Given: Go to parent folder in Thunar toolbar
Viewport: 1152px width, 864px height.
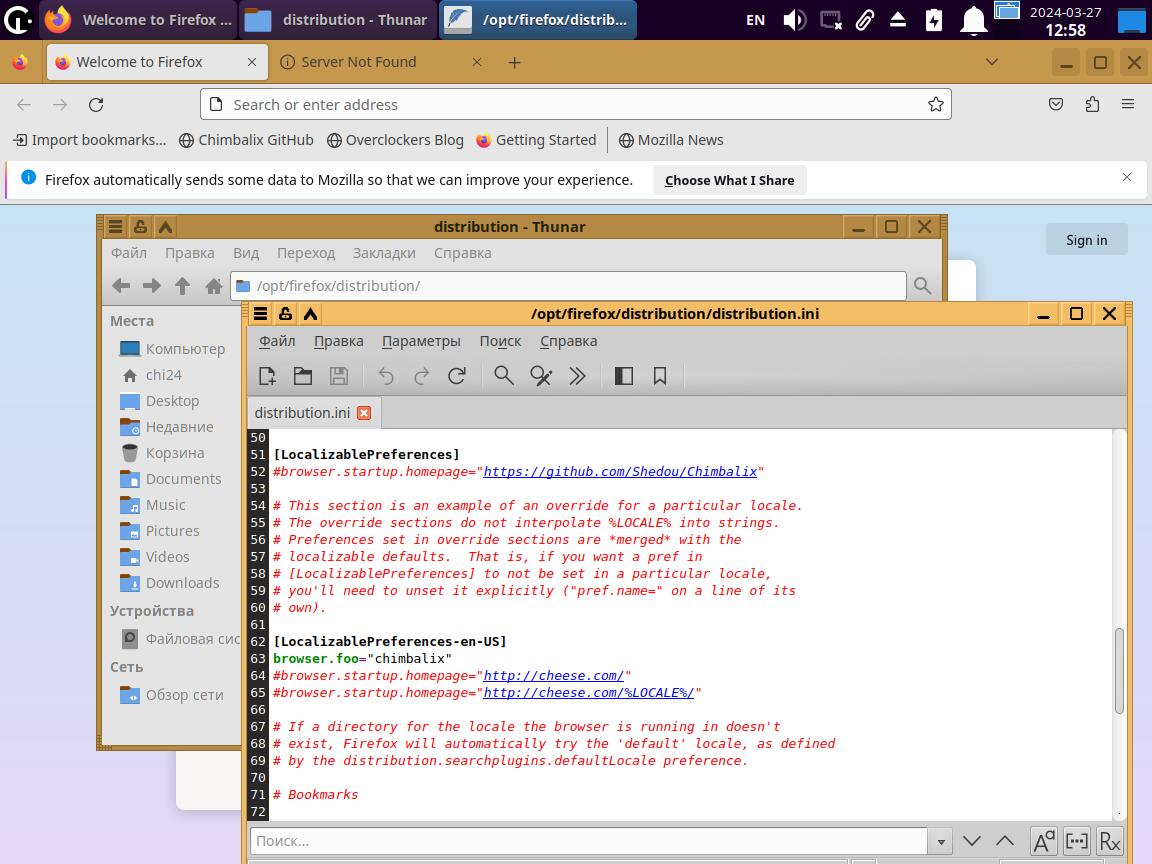Looking at the screenshot, I should click(182, 286).
